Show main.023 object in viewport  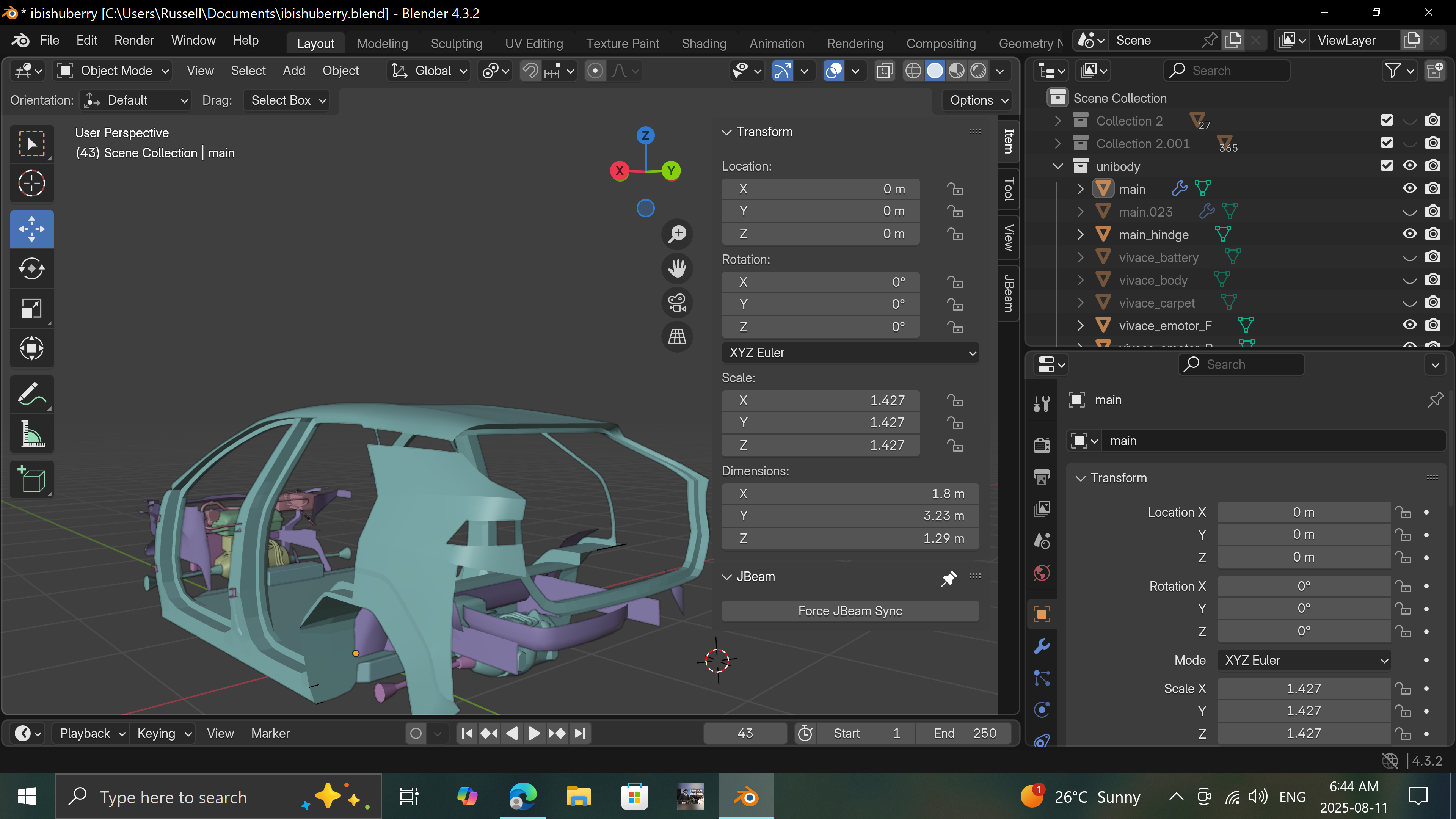(x=1410, y=212)
